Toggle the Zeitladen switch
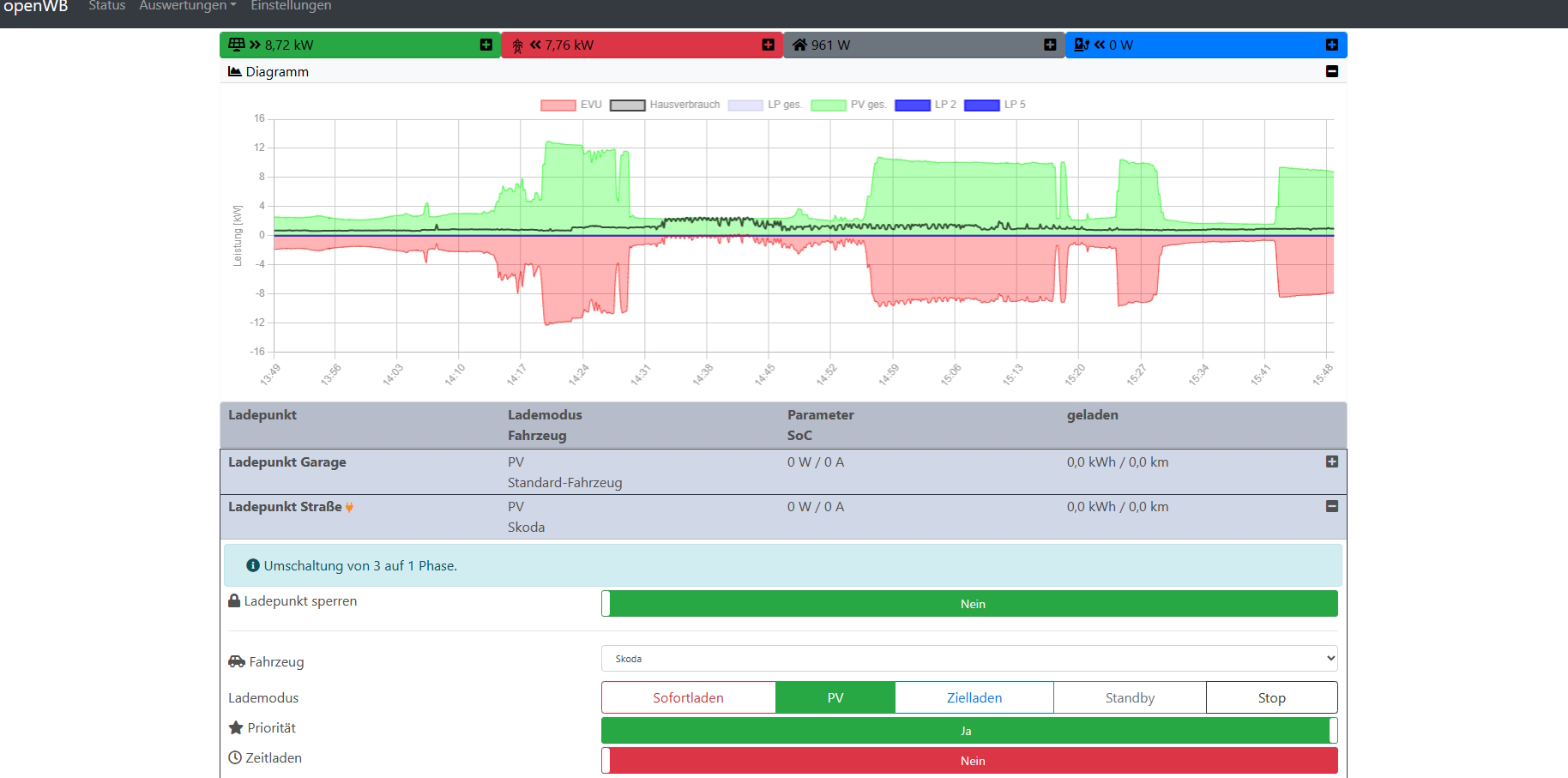The width and height of the screenshot is (1568, 778). pyautogui.click(x=969, y=761)
